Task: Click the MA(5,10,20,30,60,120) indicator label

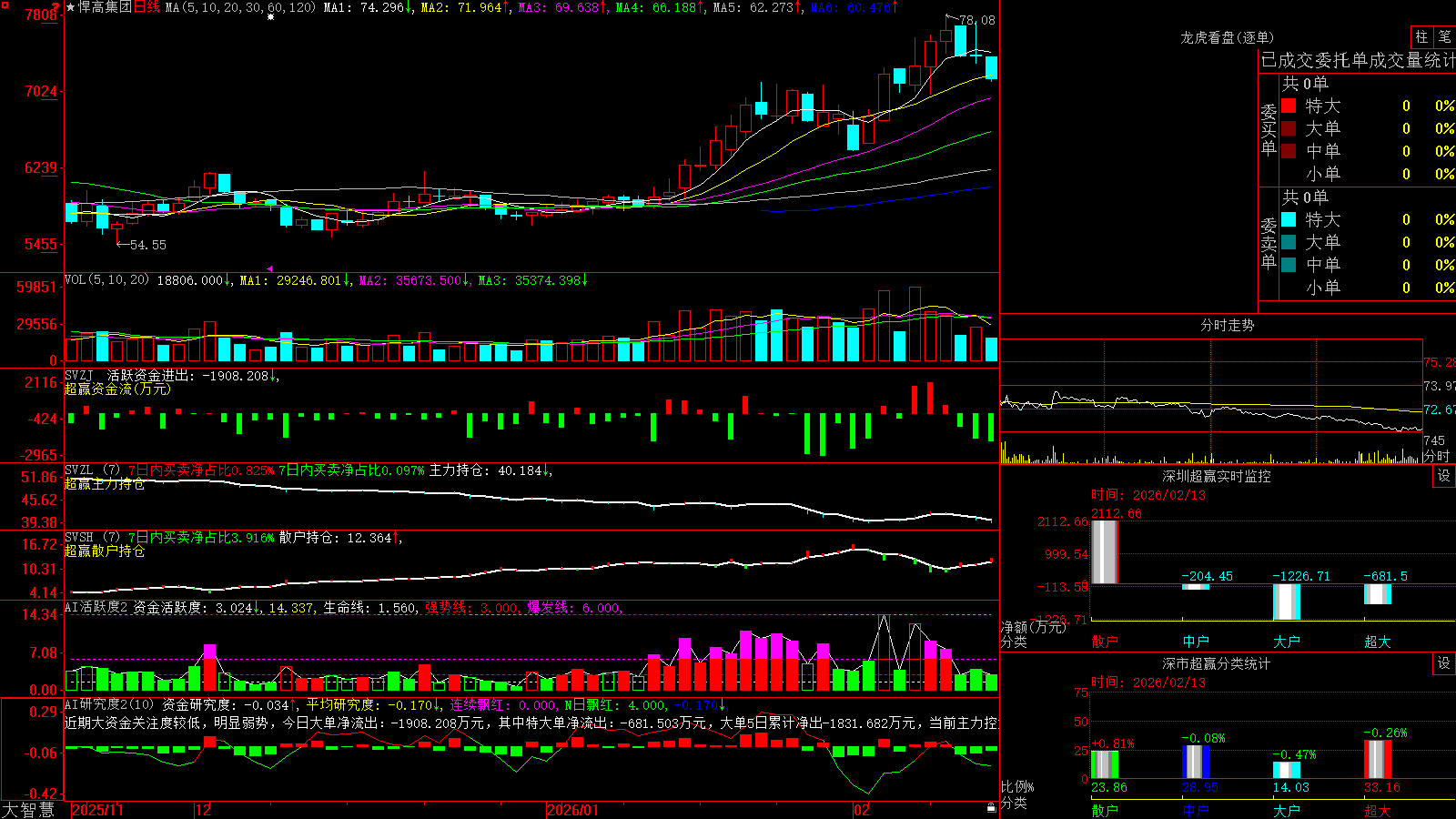Action: pos(240,7)
